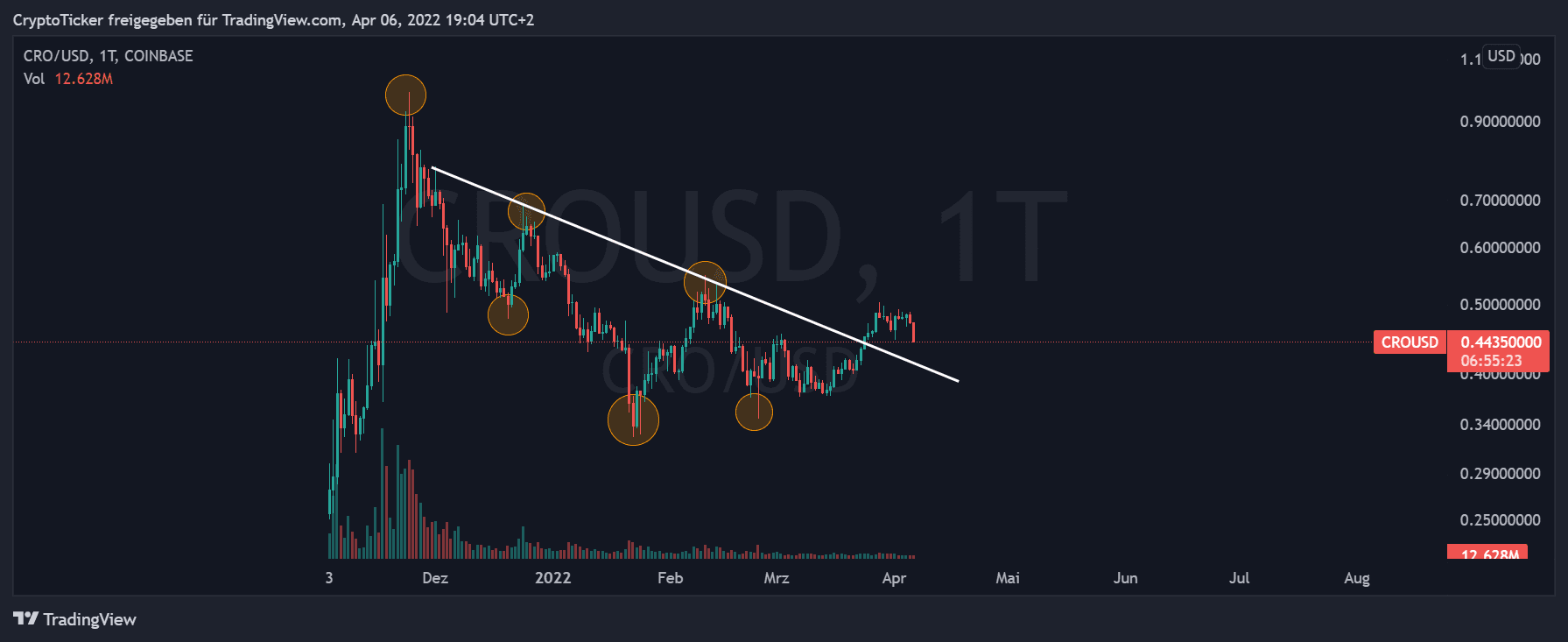1568x642 pixels.
Task: Click the 0.90000000 price axis label
Action: click(1500, 122)
